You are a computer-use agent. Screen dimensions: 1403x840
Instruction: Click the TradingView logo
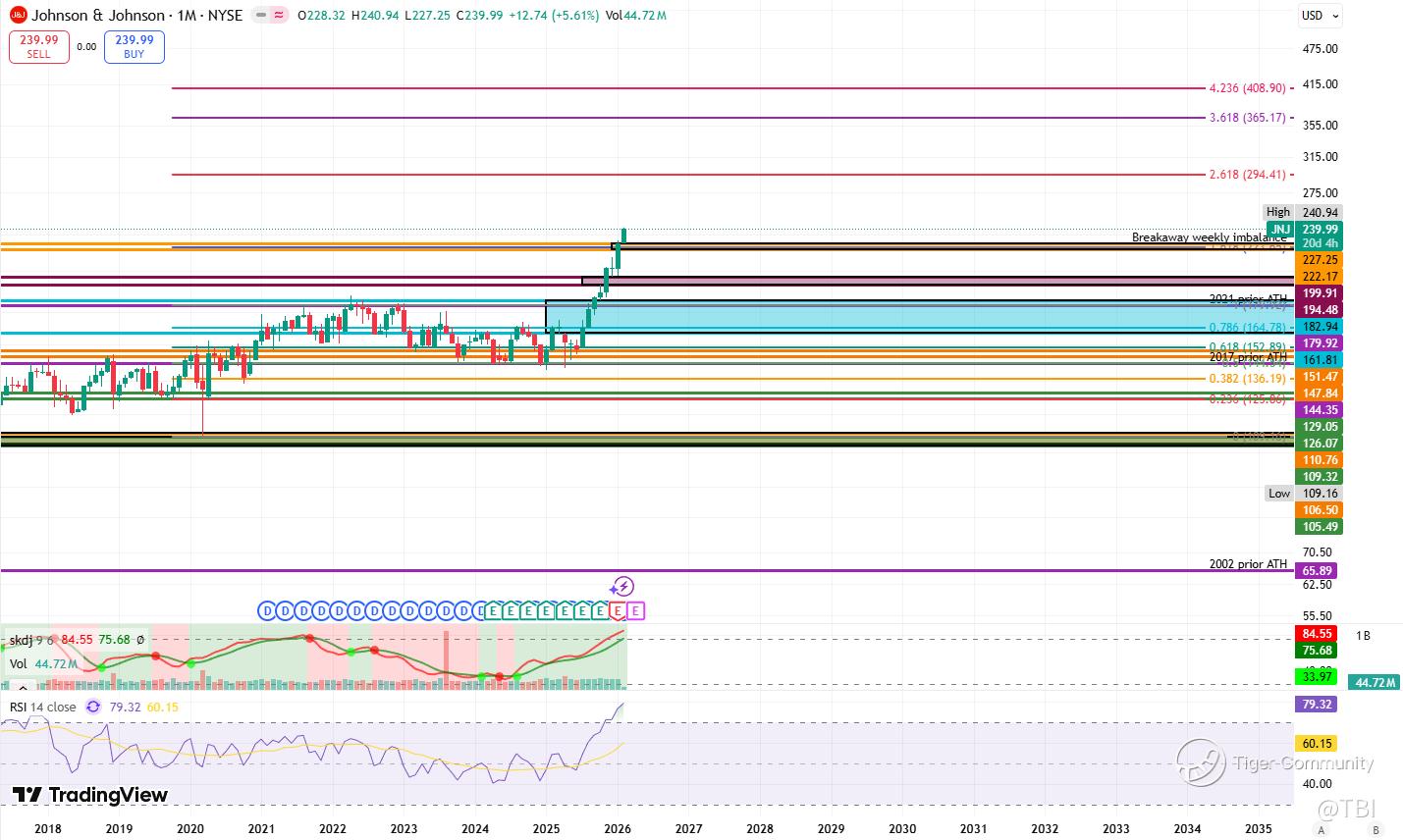[90, 795]
